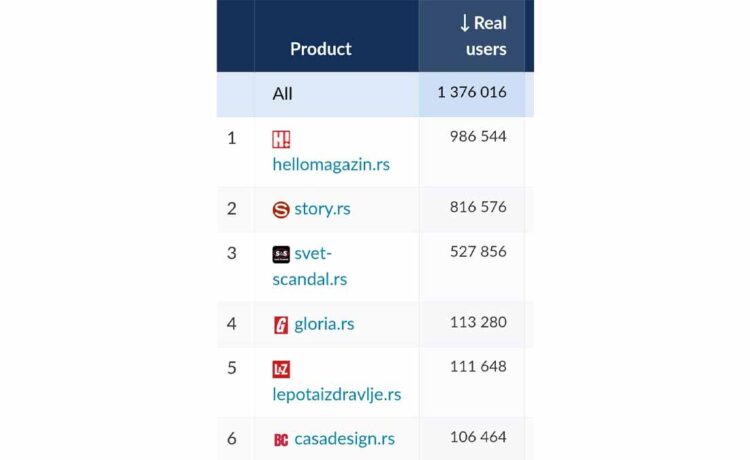Image resolution: width=750 pixels, height=460 pixels.
Task: Open the casadesign.rs link
Action: (x=345, y=439)
